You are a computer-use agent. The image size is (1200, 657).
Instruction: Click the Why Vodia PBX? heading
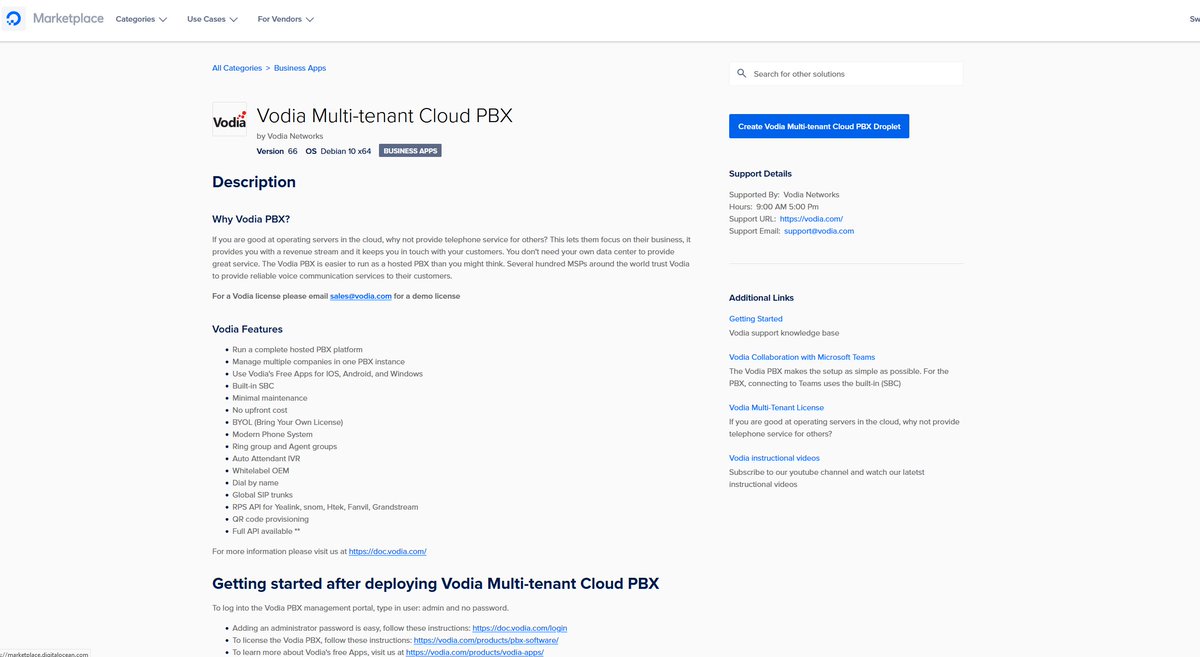(251, 219)
